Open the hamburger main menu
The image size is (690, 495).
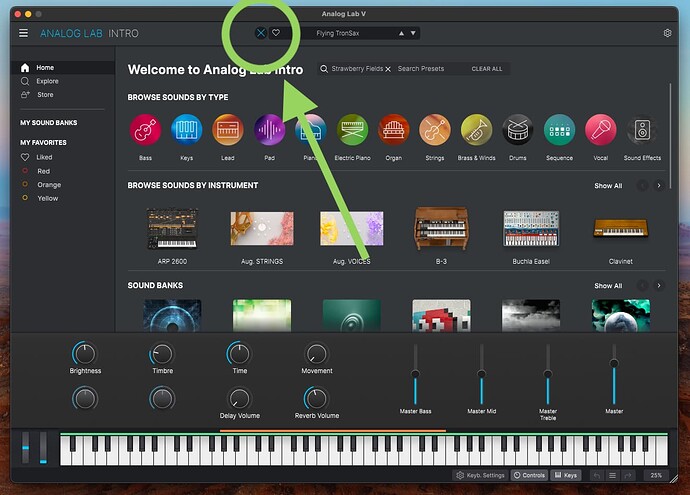tap(23, 33)
